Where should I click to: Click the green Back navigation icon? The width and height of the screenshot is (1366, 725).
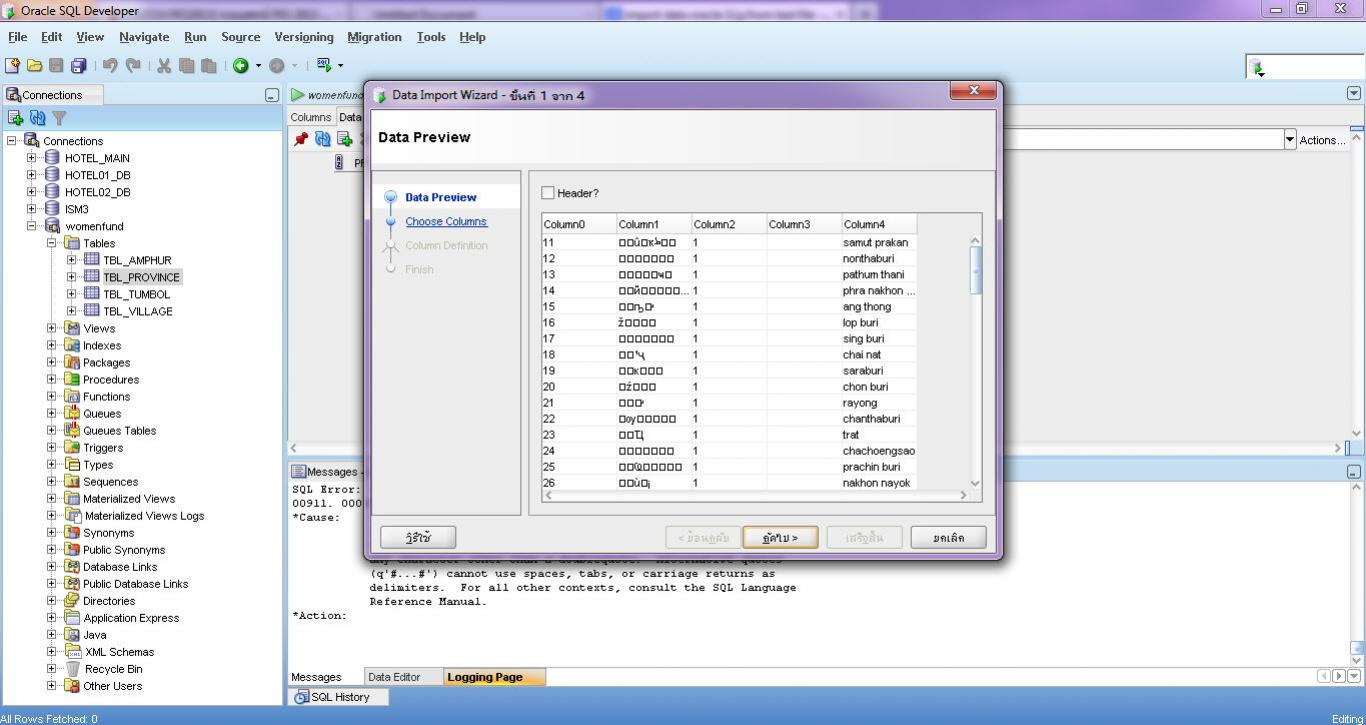pos(241,66)
